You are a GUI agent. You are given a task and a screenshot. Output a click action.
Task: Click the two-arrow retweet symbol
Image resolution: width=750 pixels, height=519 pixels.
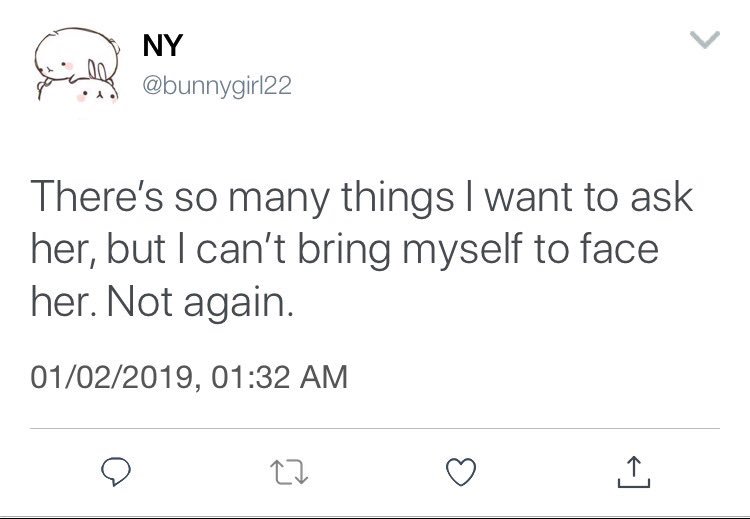click(x=285, y=469)
